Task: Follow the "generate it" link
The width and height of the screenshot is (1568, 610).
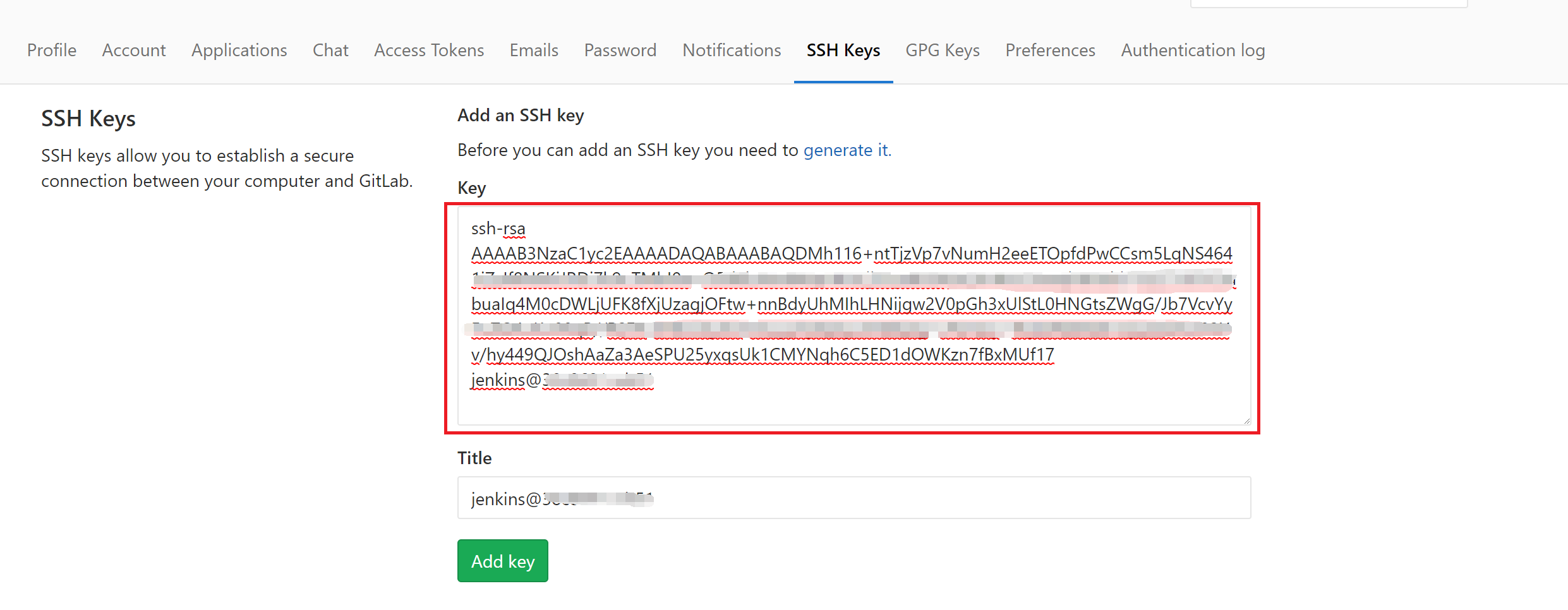Action: [846, 150]
